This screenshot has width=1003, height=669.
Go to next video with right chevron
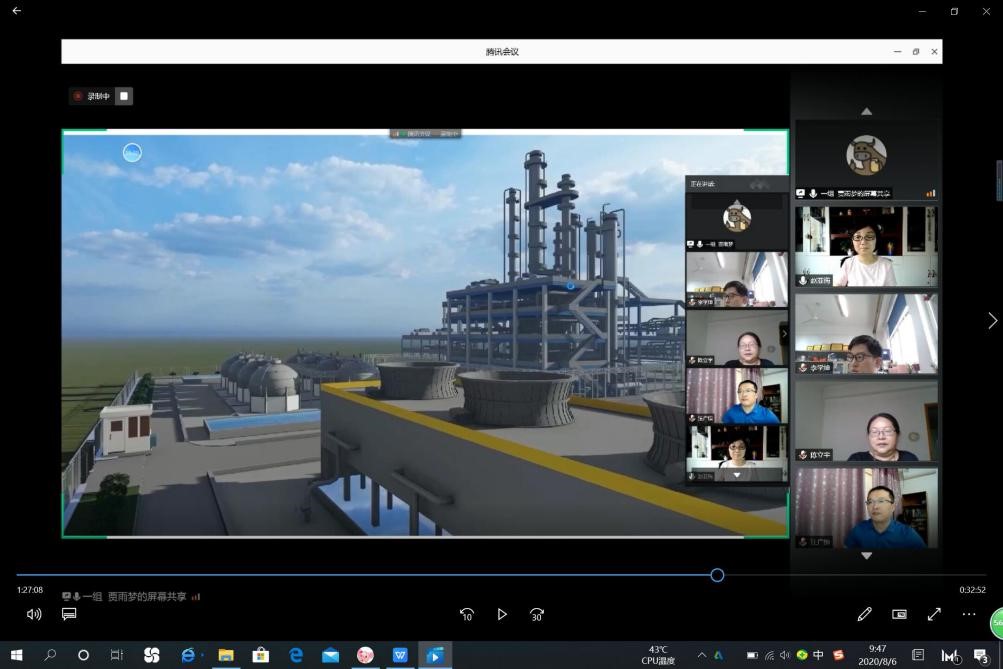tap(992, 320)
